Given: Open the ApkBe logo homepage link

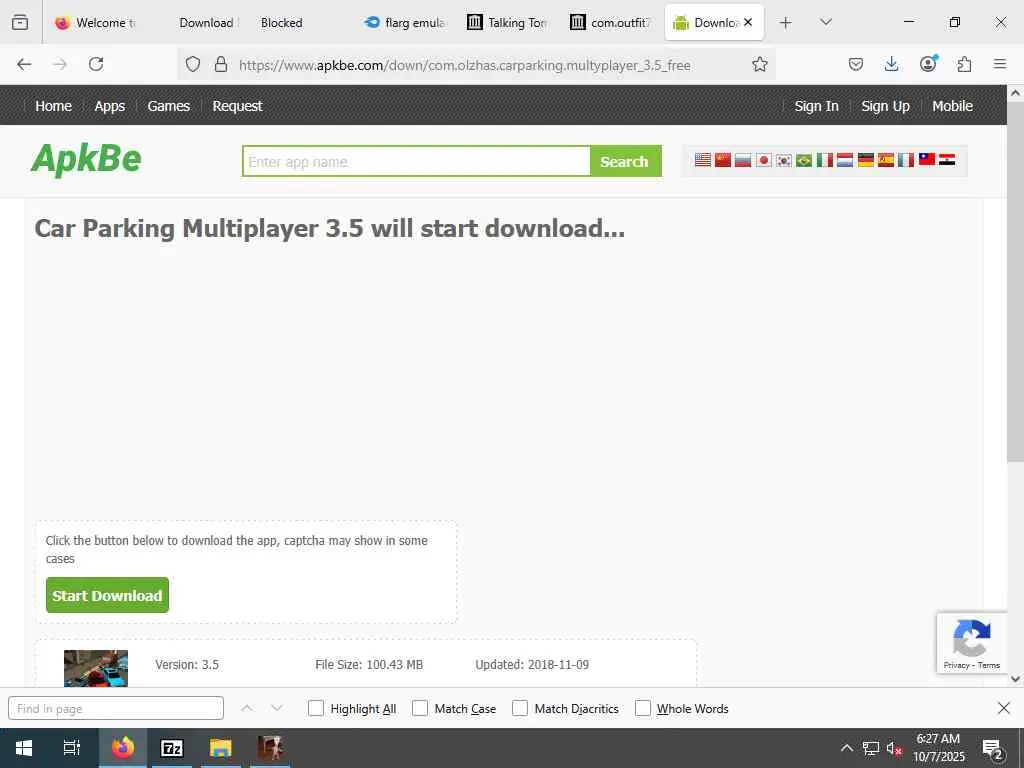Looking at the screenshot, I should tap(86, 159).
